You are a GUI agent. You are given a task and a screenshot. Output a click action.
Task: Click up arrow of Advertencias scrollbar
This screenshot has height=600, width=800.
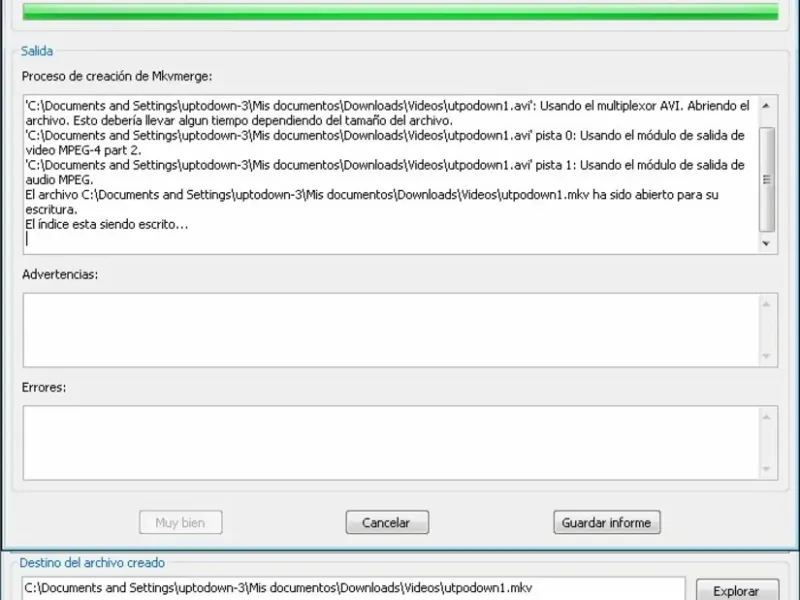(x=766, y=305)
